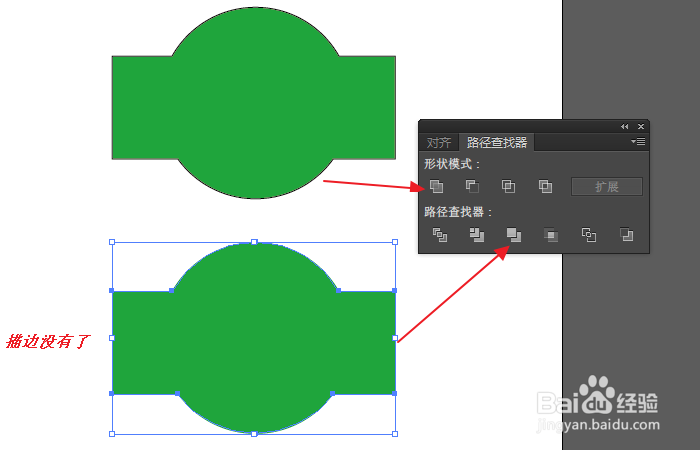Click the Minus Front shape mode icon
The height and width of the screenshot is (450, 700).
click(x=472, y=186)
